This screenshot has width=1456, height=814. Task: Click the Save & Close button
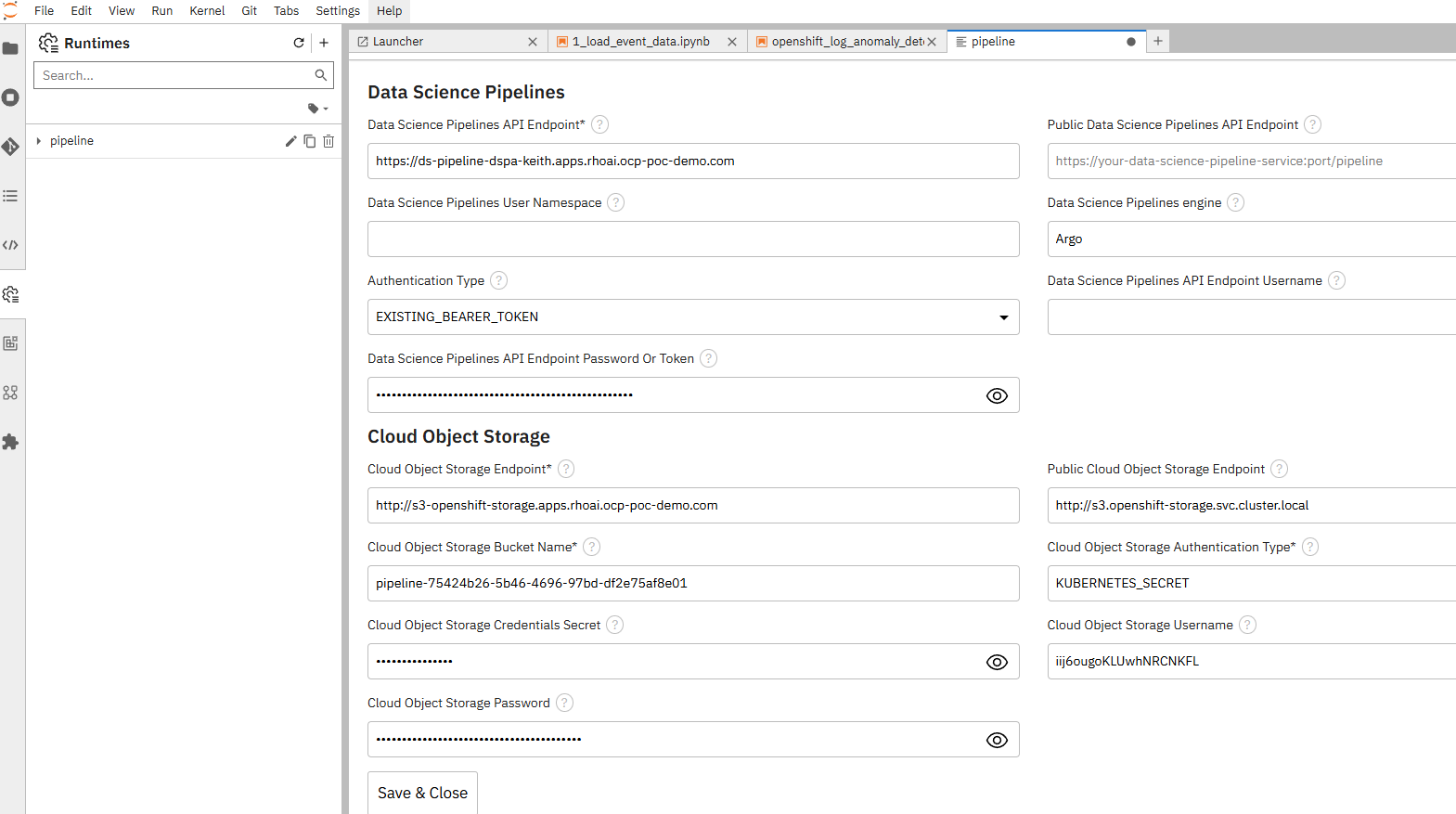[422, 793]
